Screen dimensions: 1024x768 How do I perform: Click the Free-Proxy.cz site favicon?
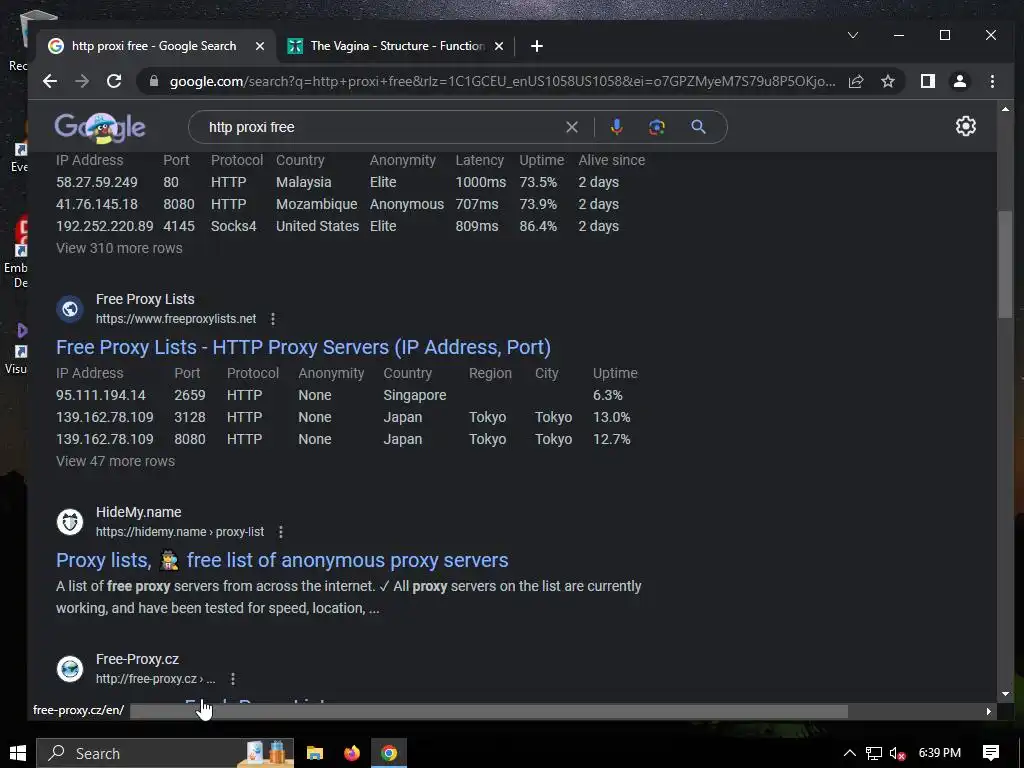[70, 669]
